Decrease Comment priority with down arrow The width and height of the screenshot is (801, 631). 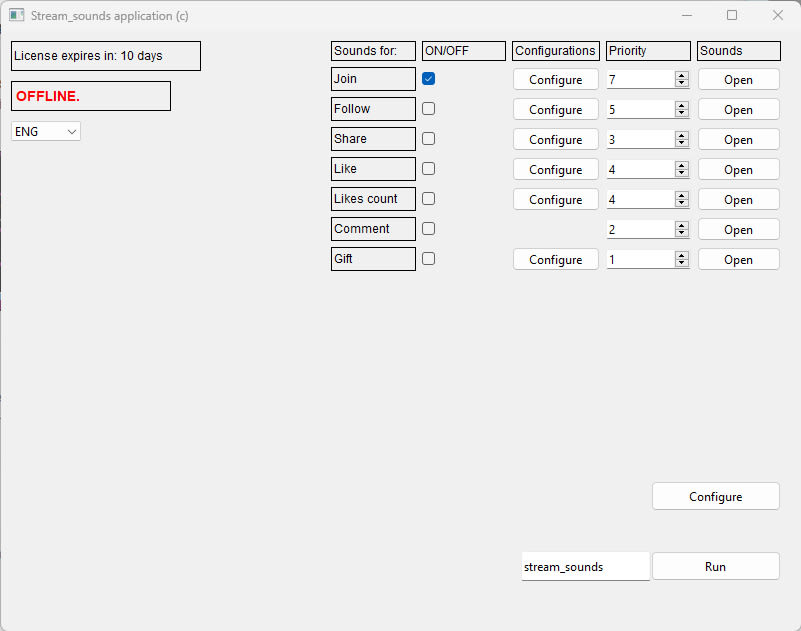[681, 233]
